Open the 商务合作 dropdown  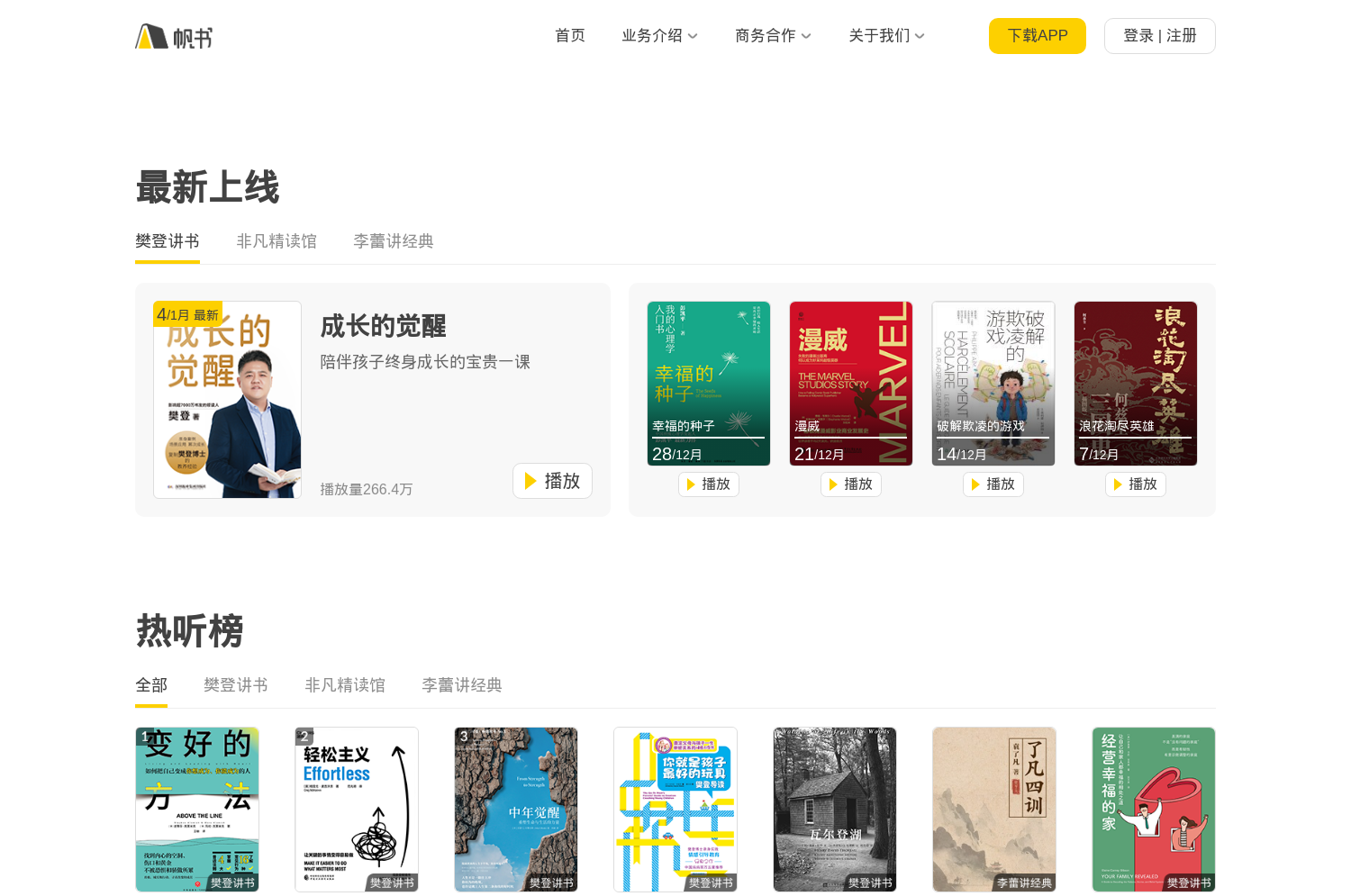pyautogui.click(x=773, y=36)
